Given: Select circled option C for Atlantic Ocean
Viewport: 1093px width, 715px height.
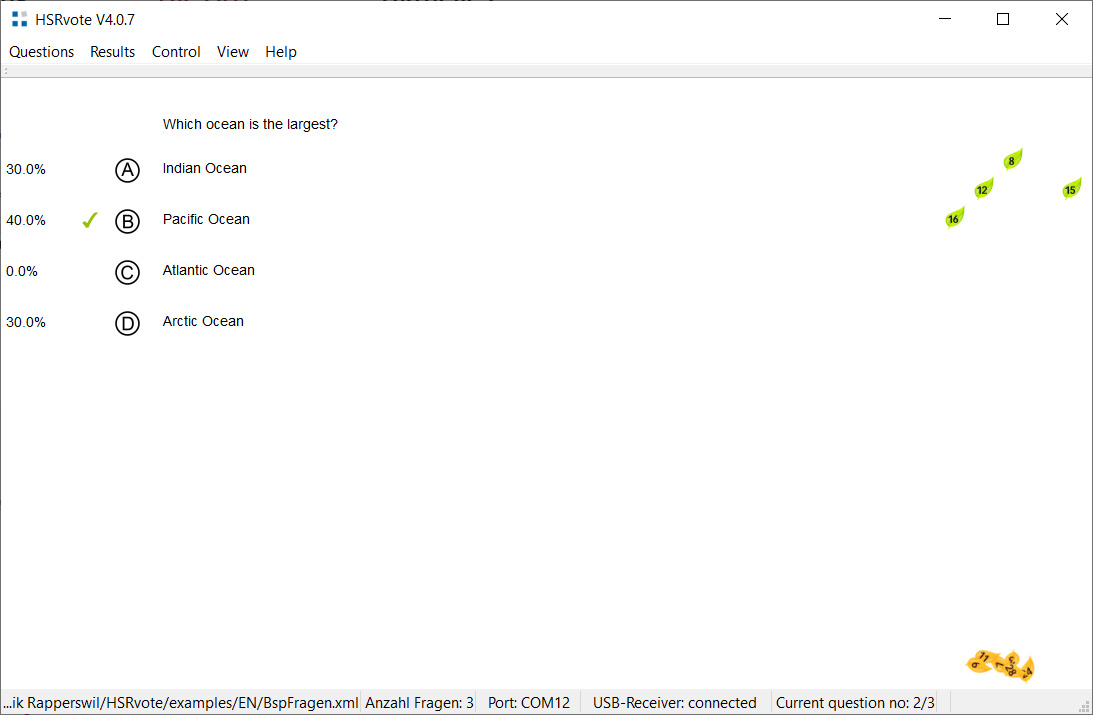Looking at the screenshot, I should (x=127, y=272).
